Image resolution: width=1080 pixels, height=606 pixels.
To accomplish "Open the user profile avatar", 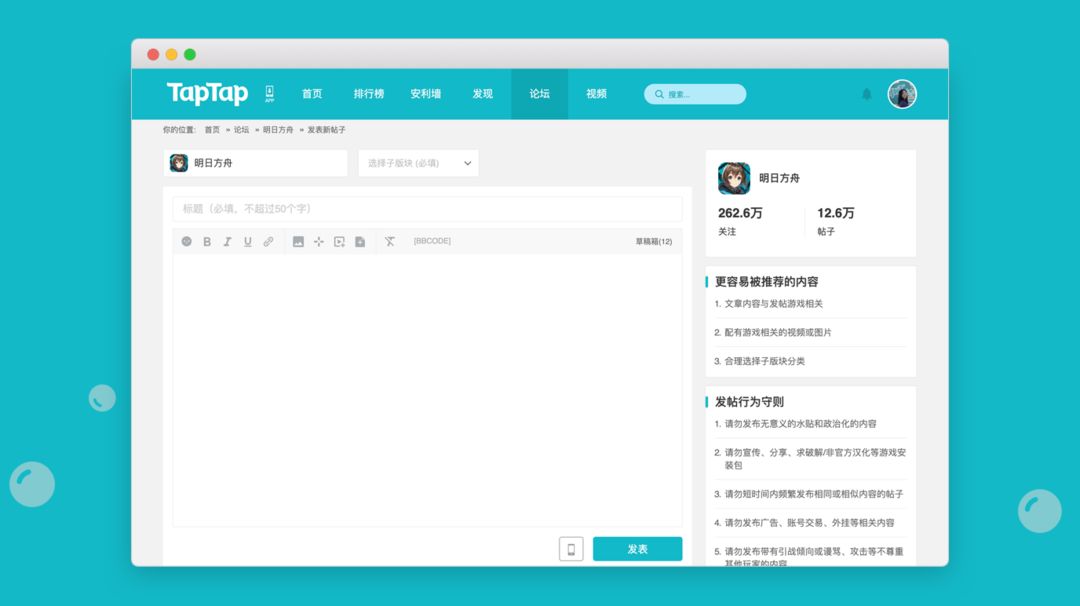I will [902, 94].
